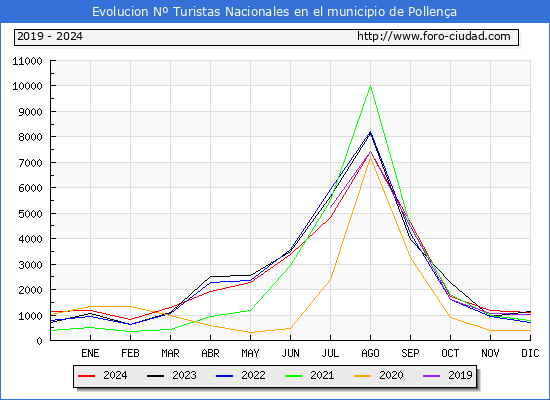550x400 pixels.
Task: Select the 2020 legend label
Action: pyautogui.click(x=391, y=375)
